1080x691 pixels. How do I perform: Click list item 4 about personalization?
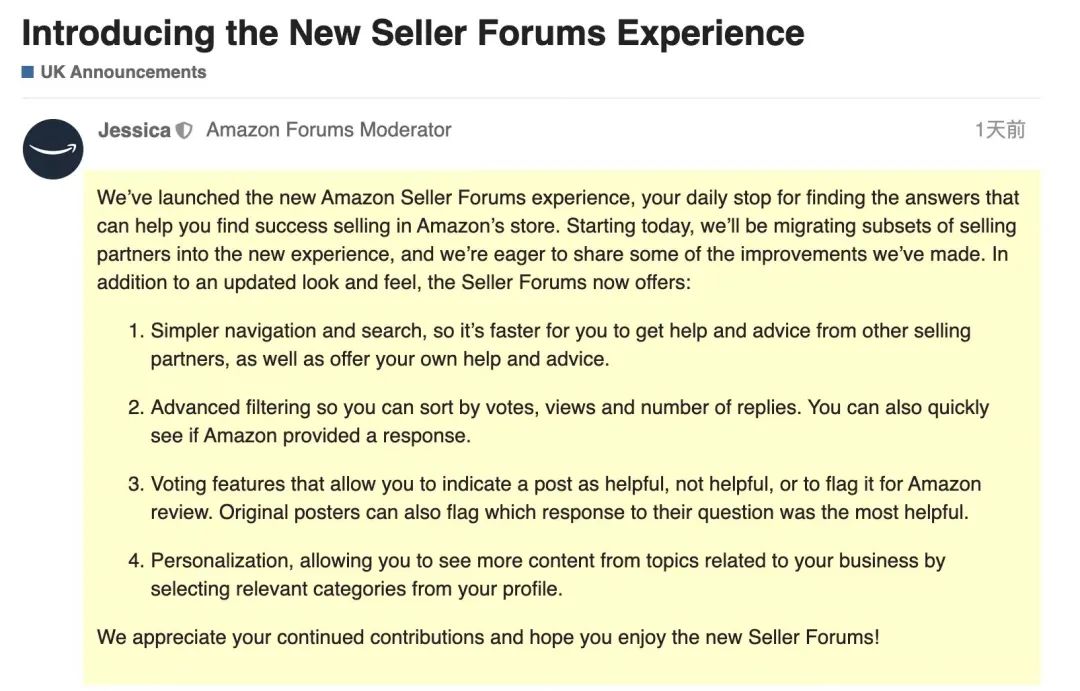pos(537,574)
